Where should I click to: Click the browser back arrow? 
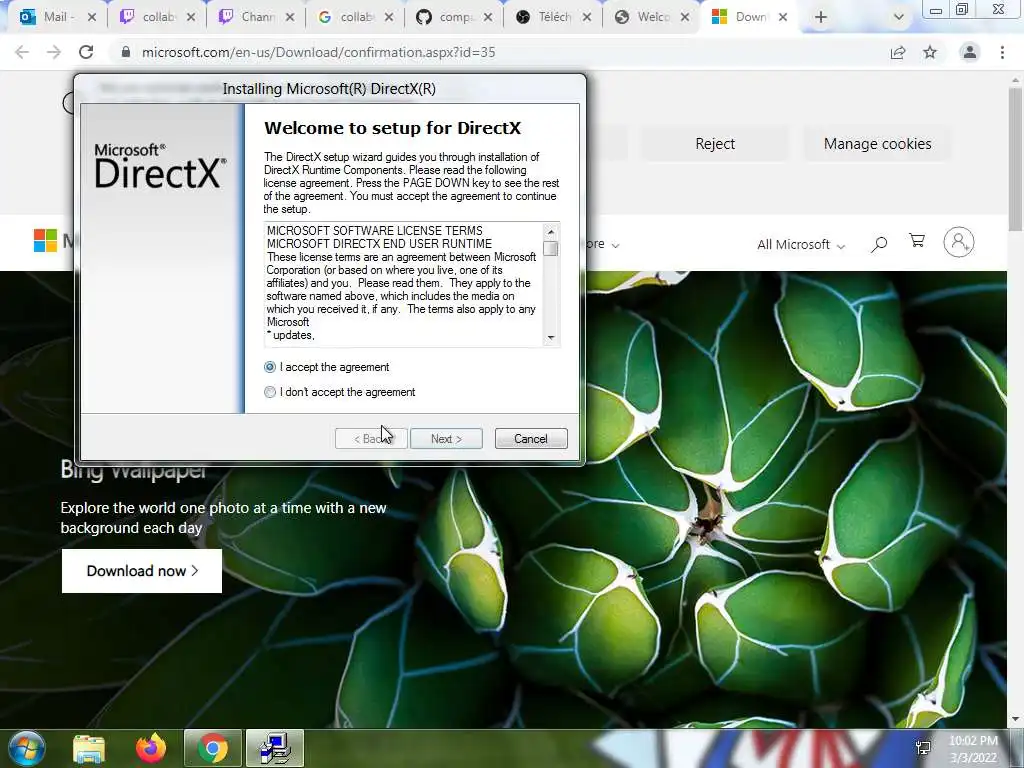pyautogui.click(x=22, y=52)
